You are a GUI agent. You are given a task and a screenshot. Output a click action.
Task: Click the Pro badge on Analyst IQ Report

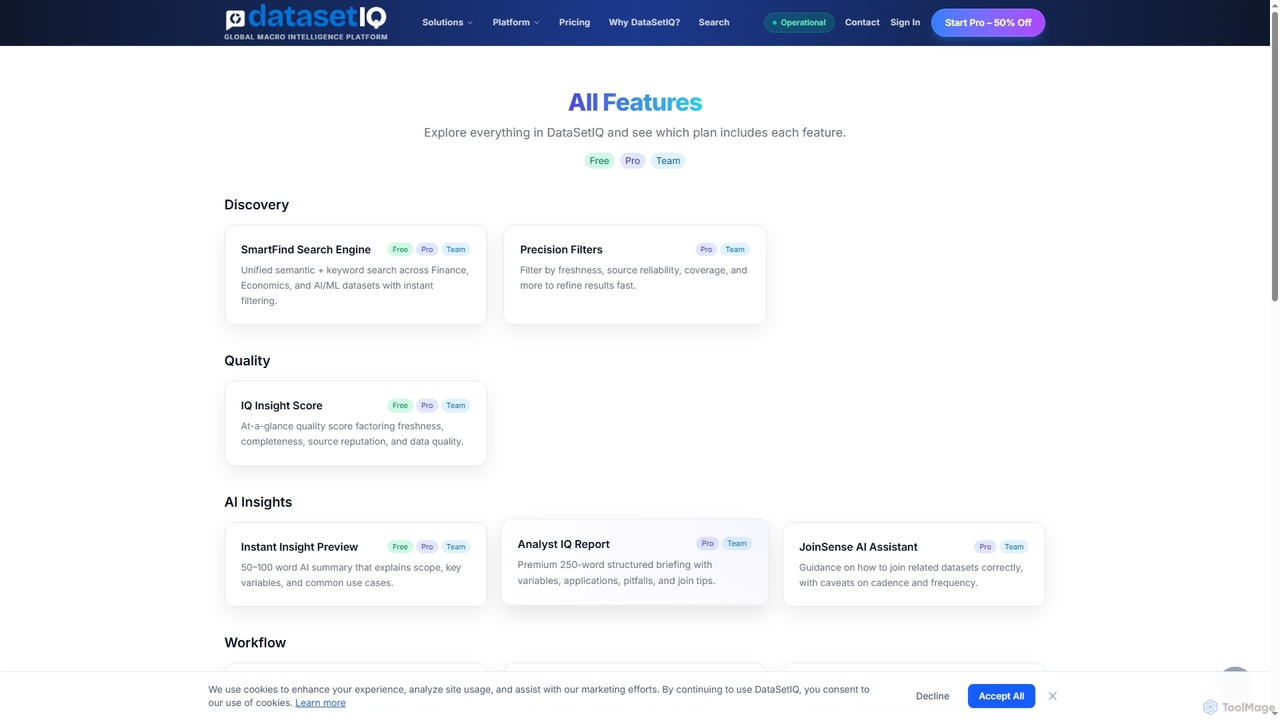pyautogui.click(x=708, y=543)
